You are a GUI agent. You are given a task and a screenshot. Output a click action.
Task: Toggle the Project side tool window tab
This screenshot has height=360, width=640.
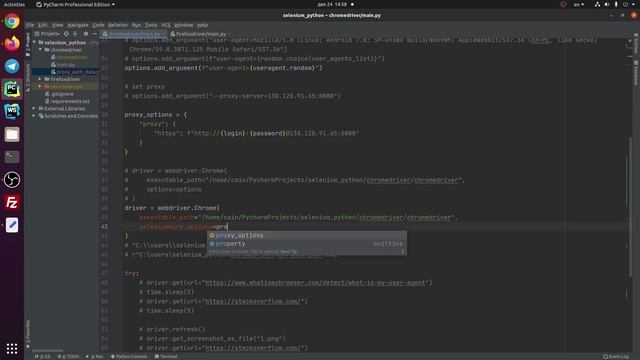point(28,44)
